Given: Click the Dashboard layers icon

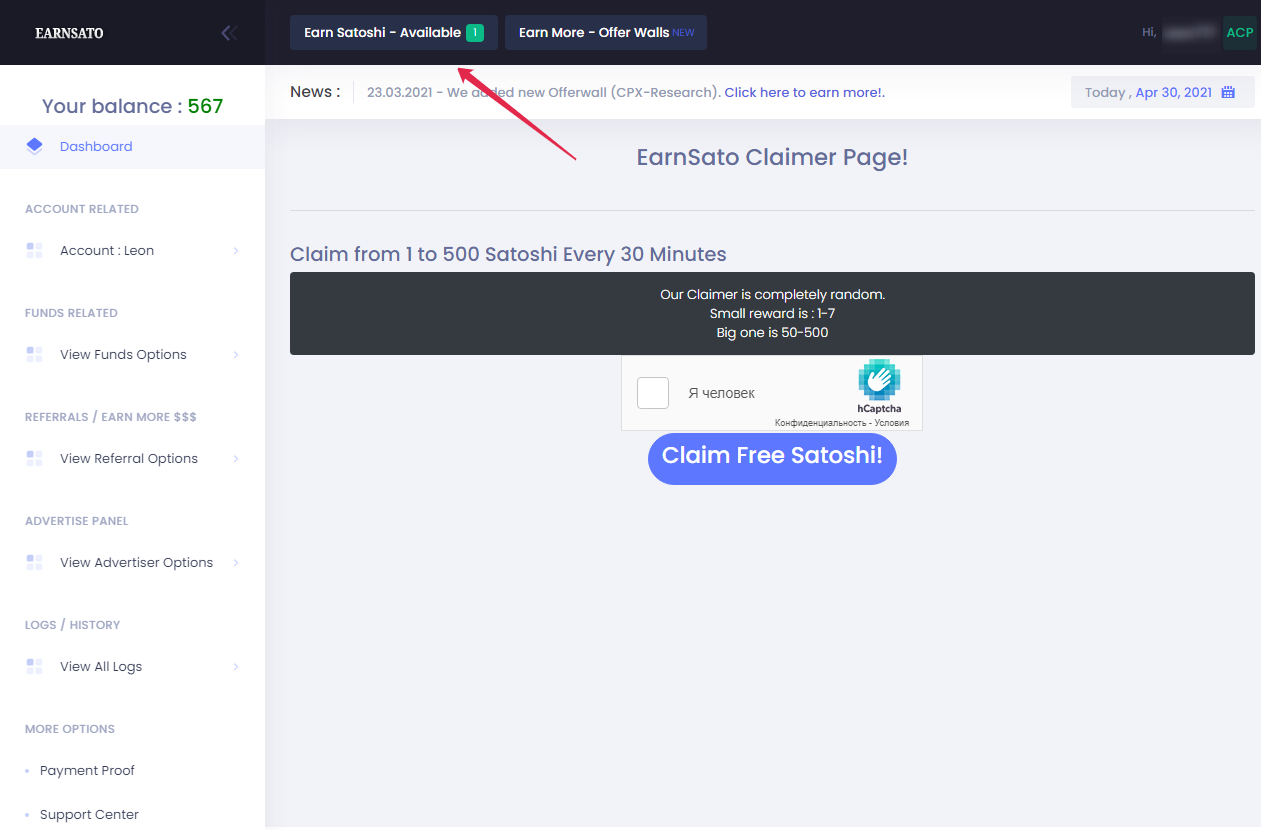Looking at the screenshot, I should 34,146.
